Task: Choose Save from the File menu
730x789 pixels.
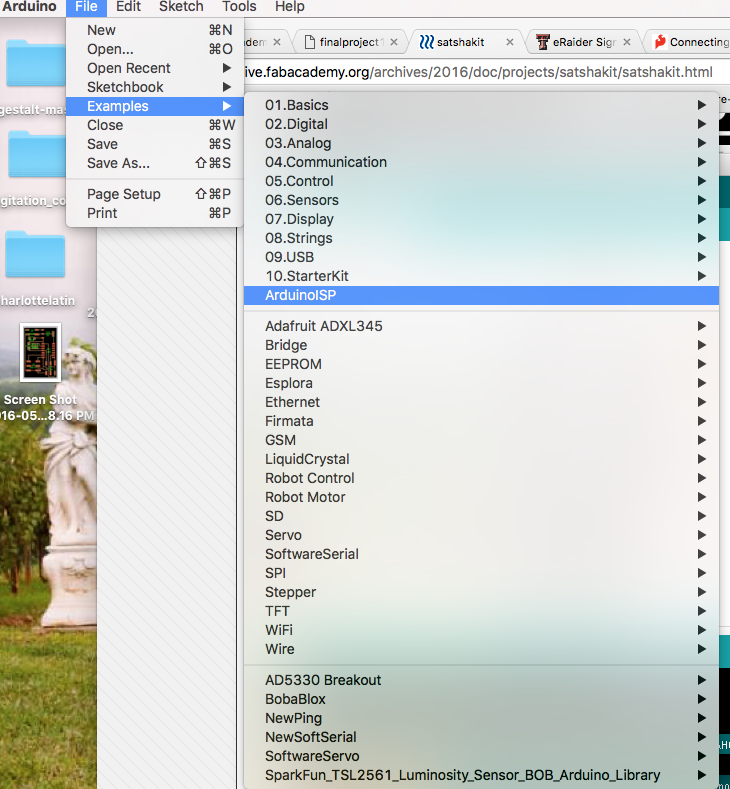Action: pyautogui.click(x=154, y=144)
